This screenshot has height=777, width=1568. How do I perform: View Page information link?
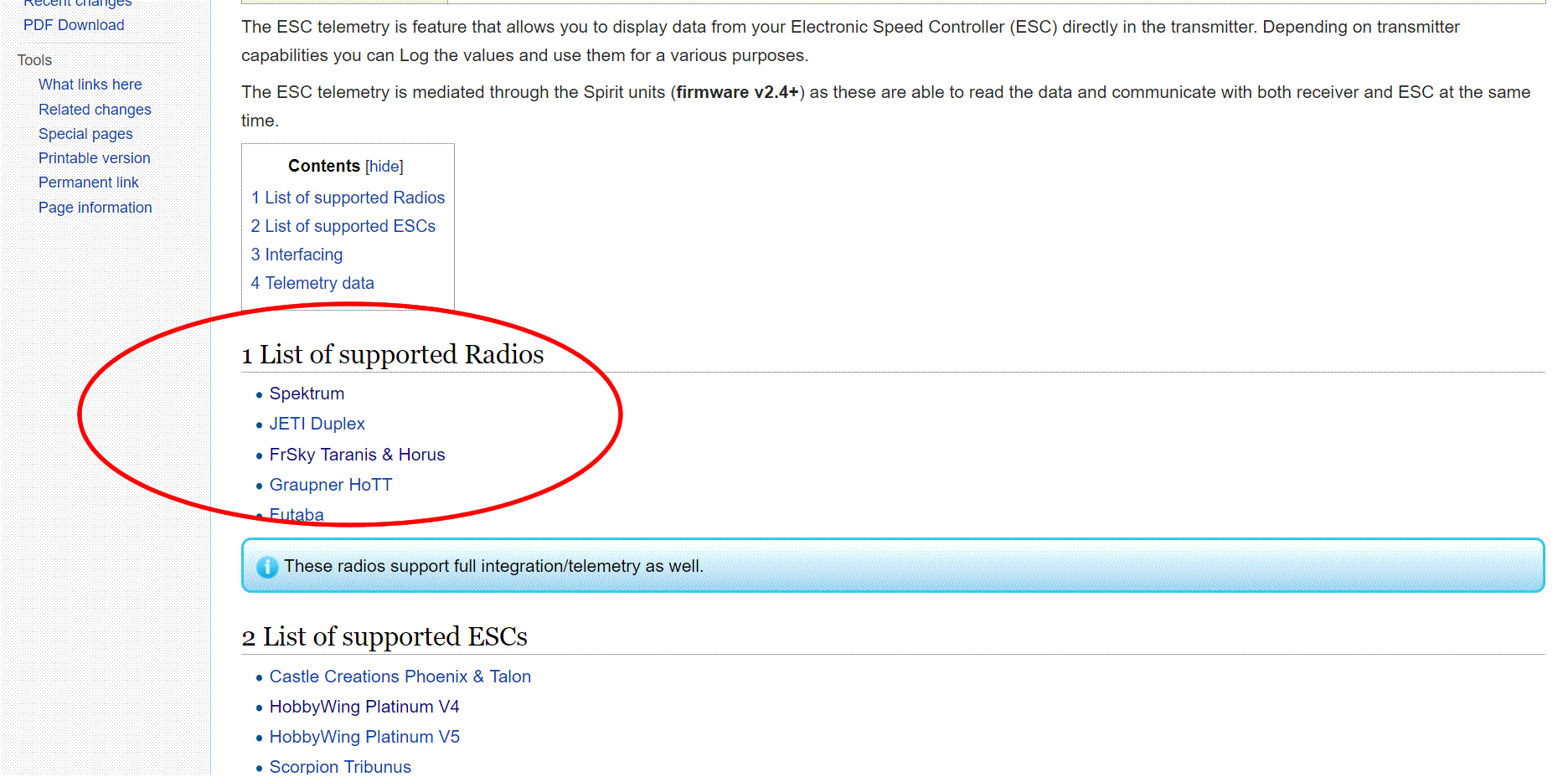pos(95,208)
